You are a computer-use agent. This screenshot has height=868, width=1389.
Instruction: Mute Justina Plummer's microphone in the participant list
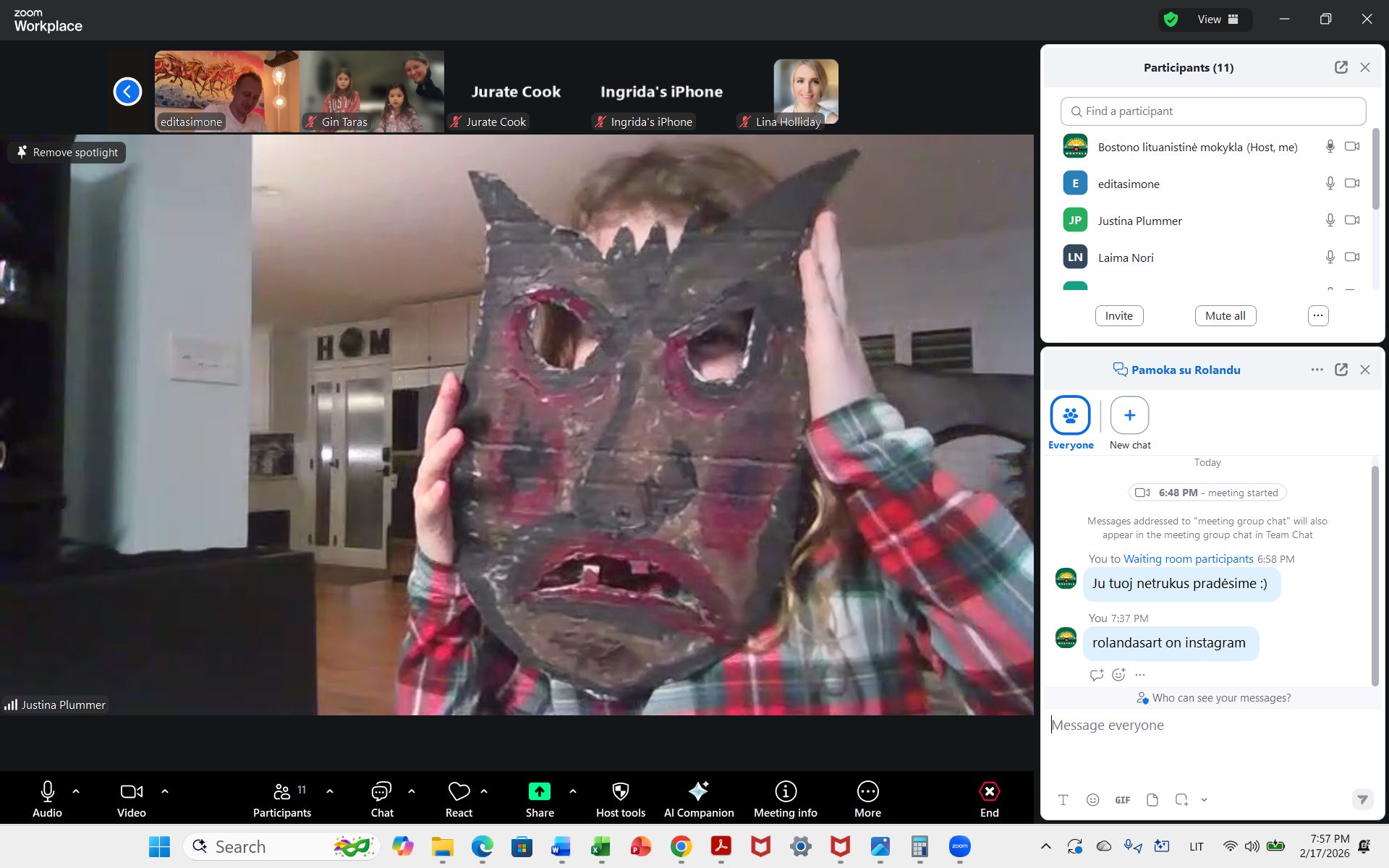tap(1330, 220)
